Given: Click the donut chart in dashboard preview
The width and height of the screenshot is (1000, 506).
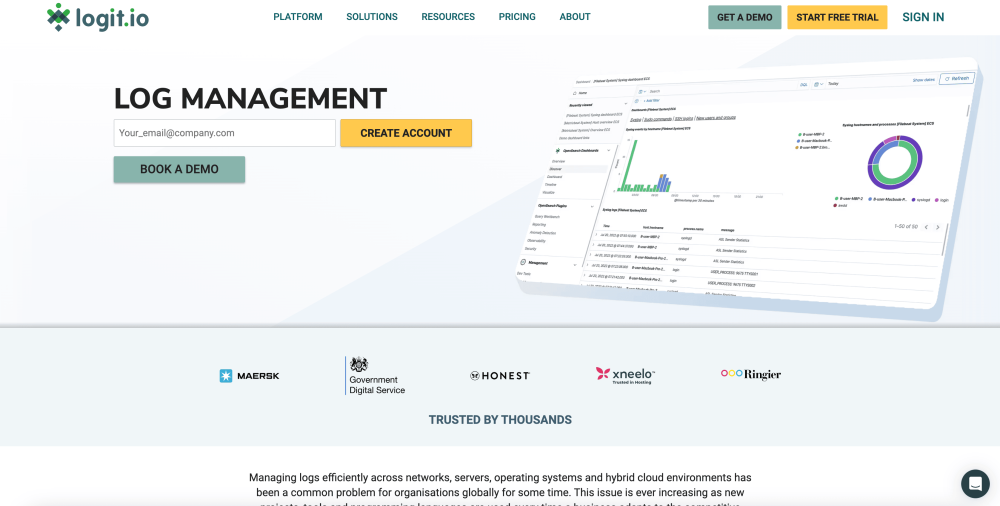Looking at the screenshot, I should click(x=895, y=163).
